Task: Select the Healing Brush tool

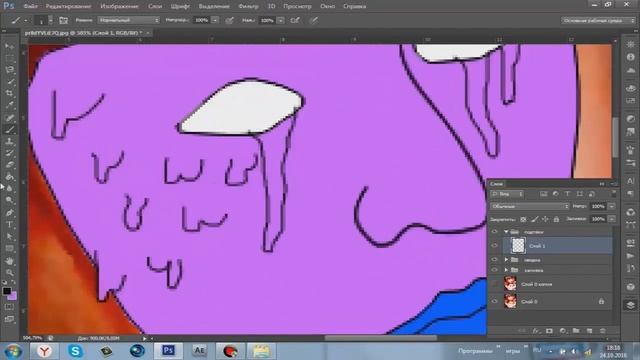Action: (10, 118)
